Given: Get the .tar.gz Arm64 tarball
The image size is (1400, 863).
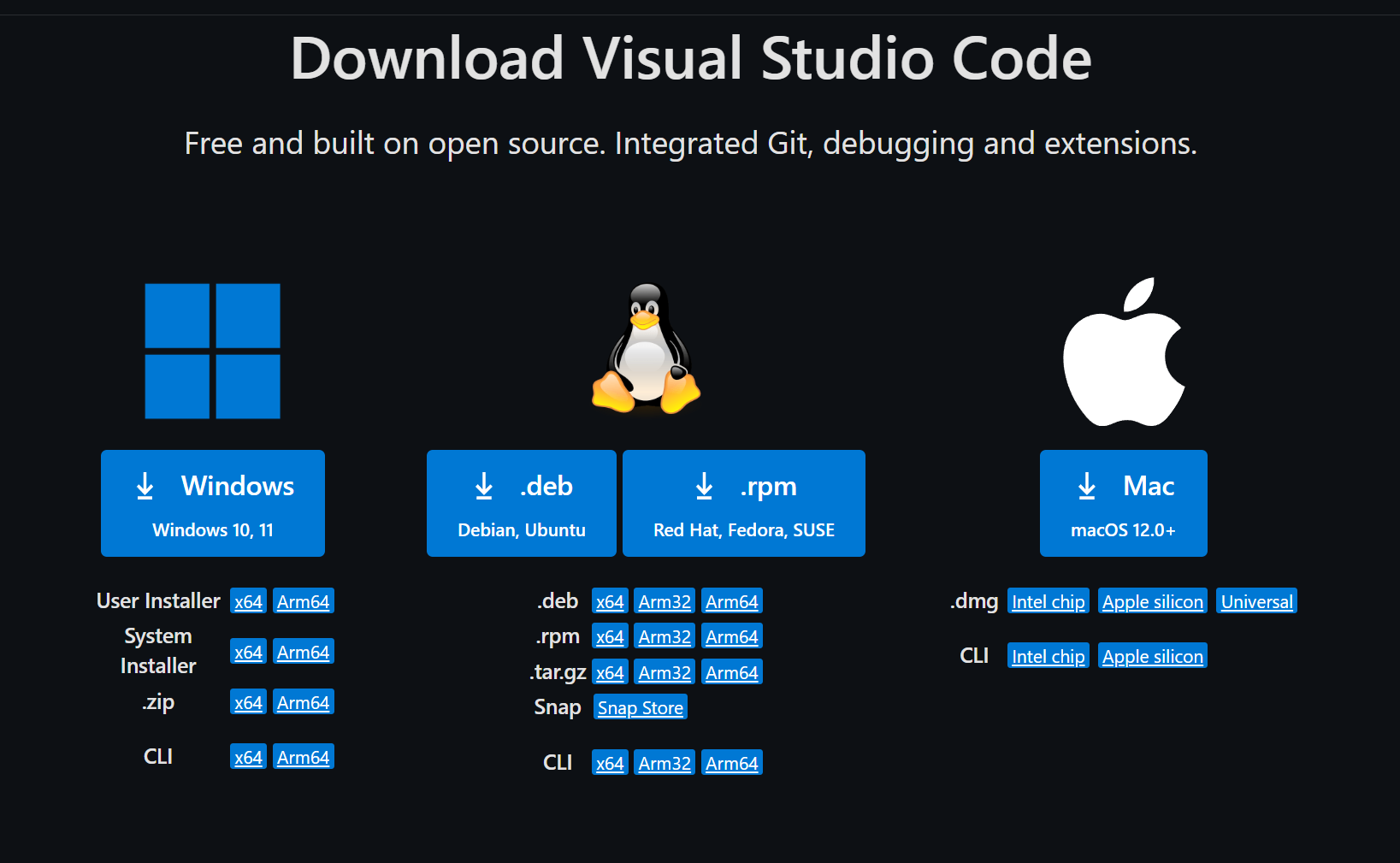Looking at the screenshot, I should click(732, 672).
